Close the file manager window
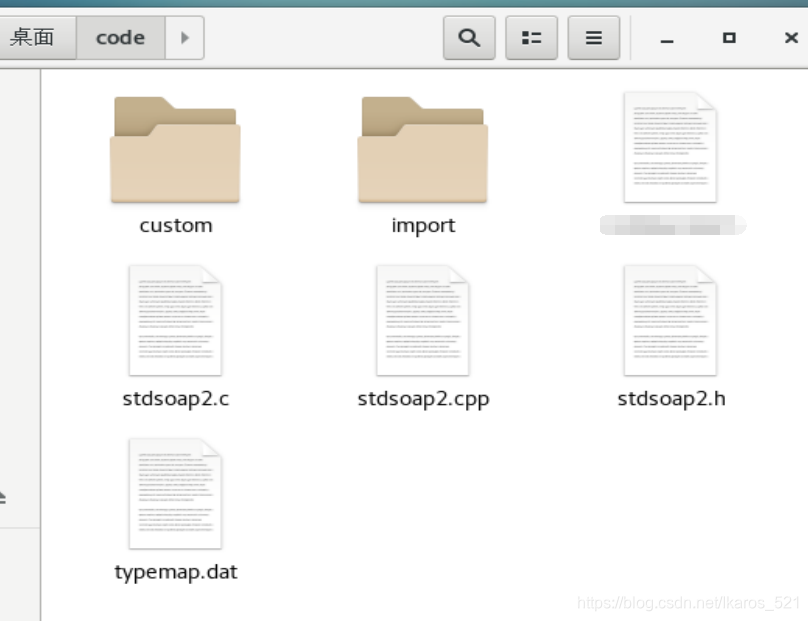 [792, 38]
